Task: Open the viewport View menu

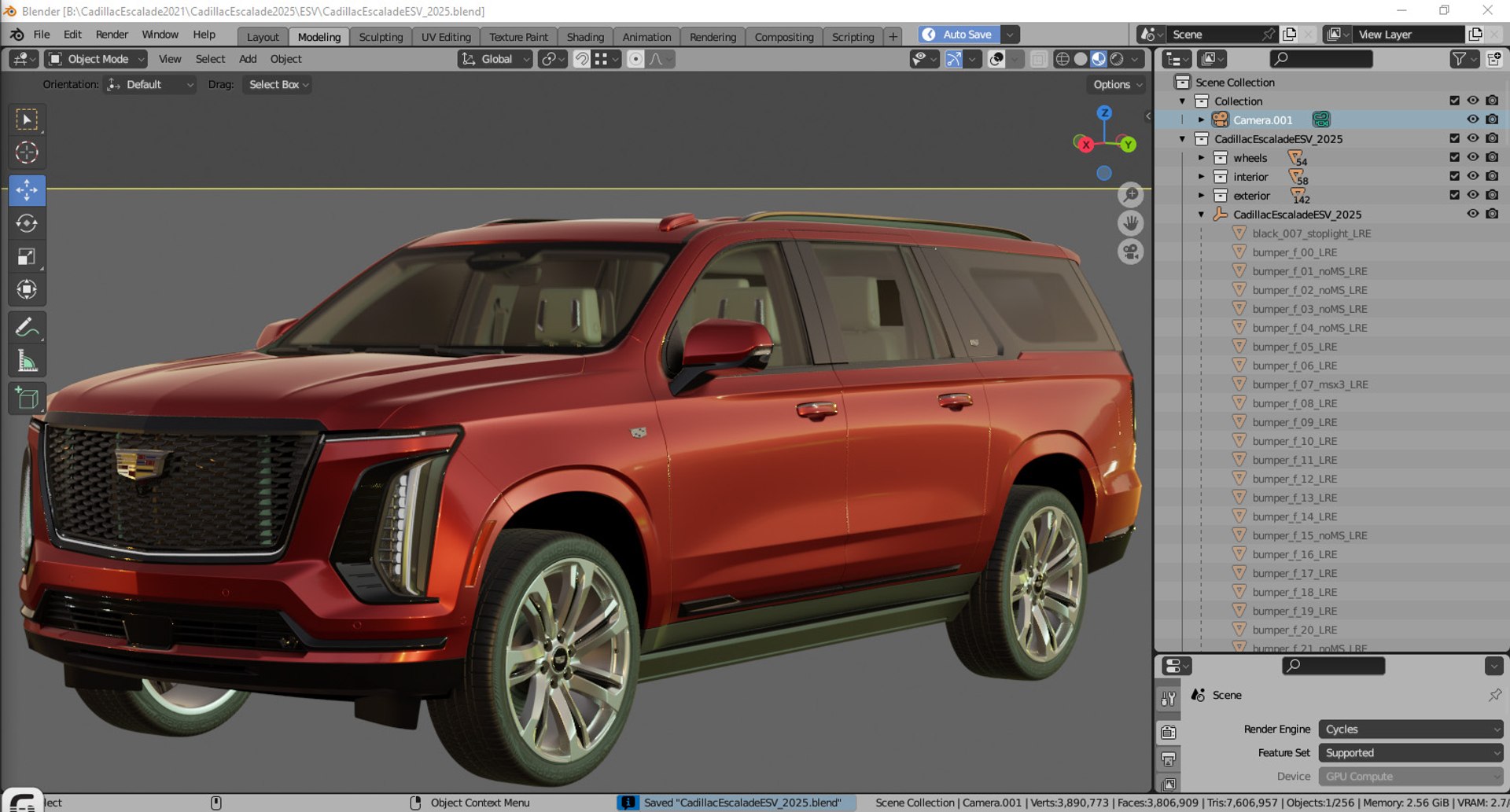Action: coord(170,59)
